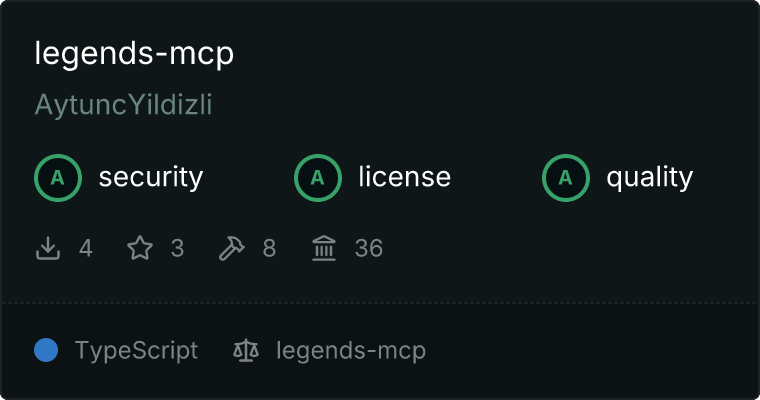Screen dimensions: 760x400
Task: Click the footer legends-mcp license text
Action: pos(351,351)
